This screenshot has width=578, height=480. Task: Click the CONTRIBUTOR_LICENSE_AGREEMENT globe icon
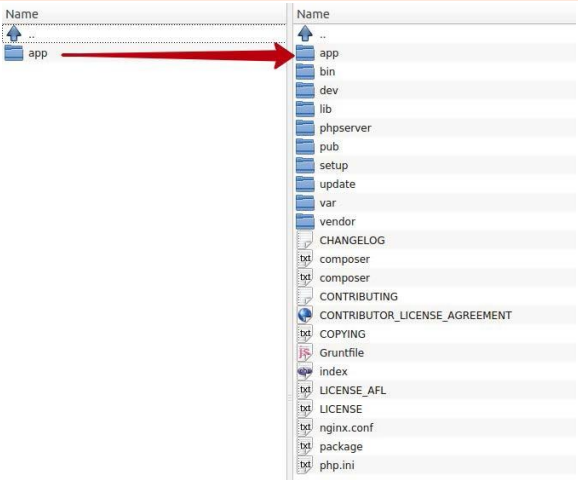coord(305,315)
